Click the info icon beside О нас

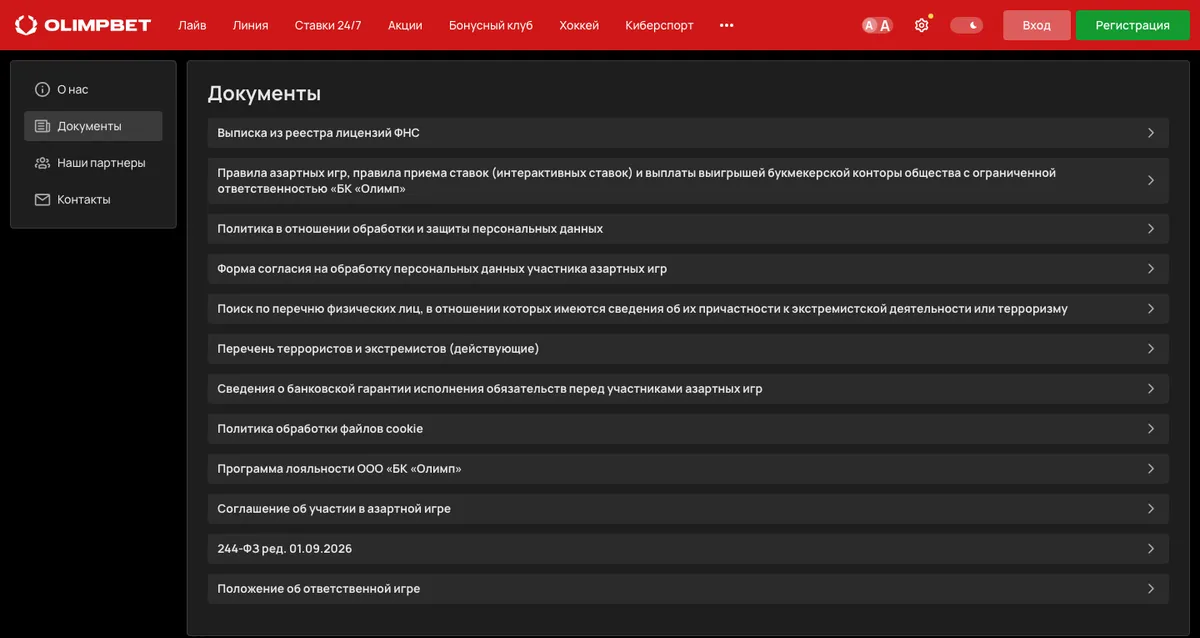click(x=42, y=89)
